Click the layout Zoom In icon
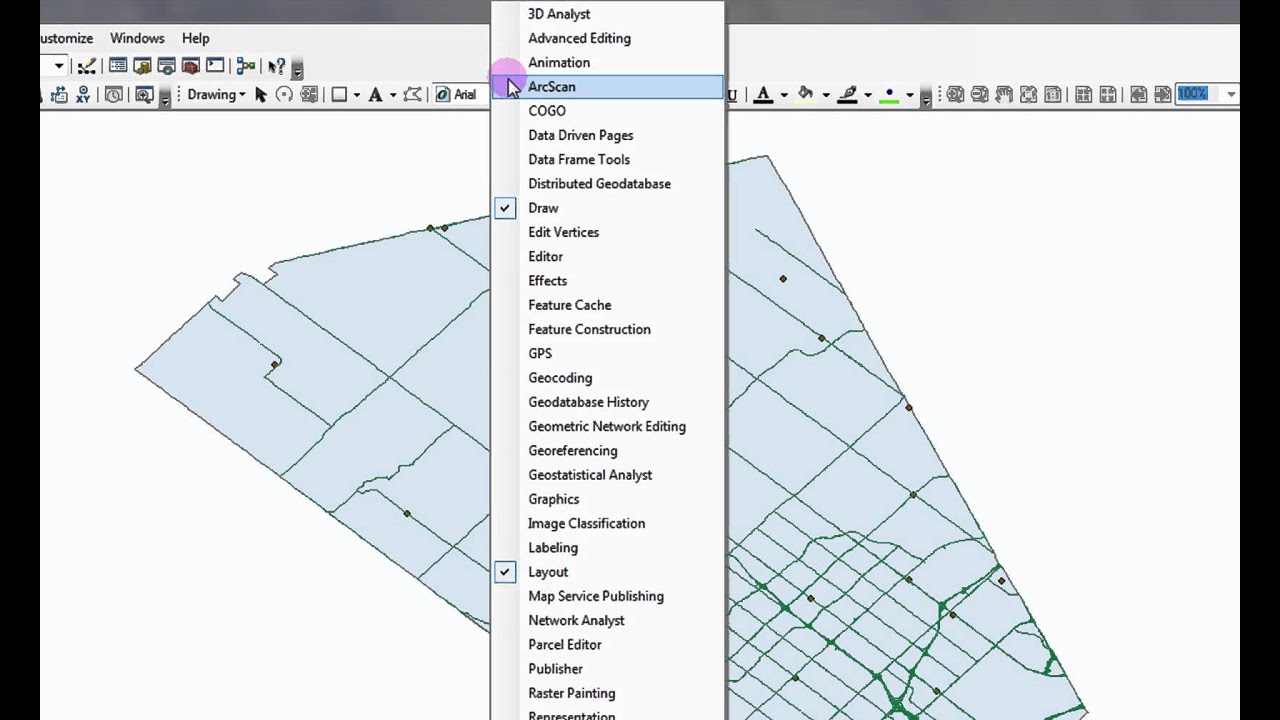The height and width of the screenshot is (720, 1280). 955,94
